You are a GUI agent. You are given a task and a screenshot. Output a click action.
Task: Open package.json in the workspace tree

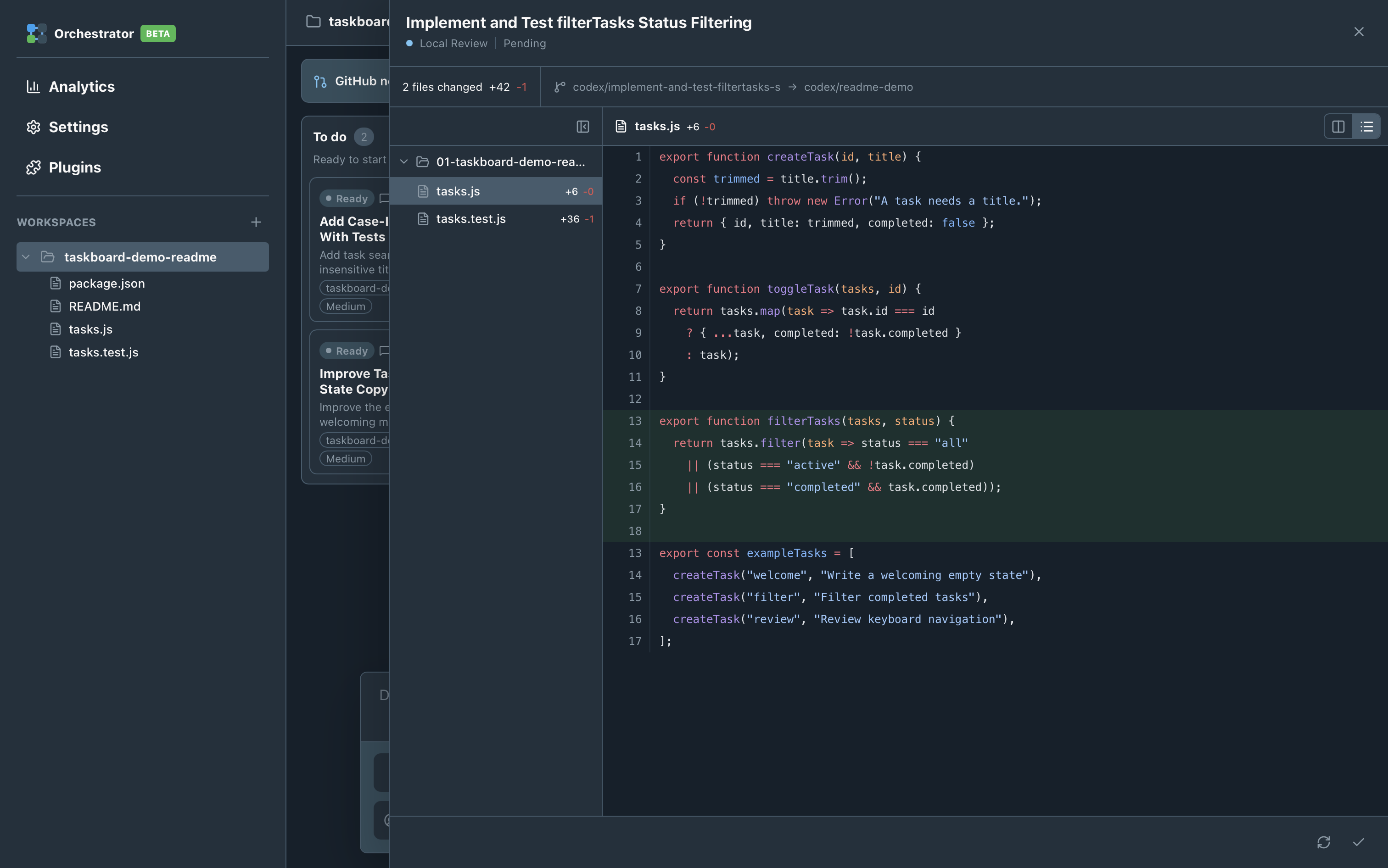106,283
